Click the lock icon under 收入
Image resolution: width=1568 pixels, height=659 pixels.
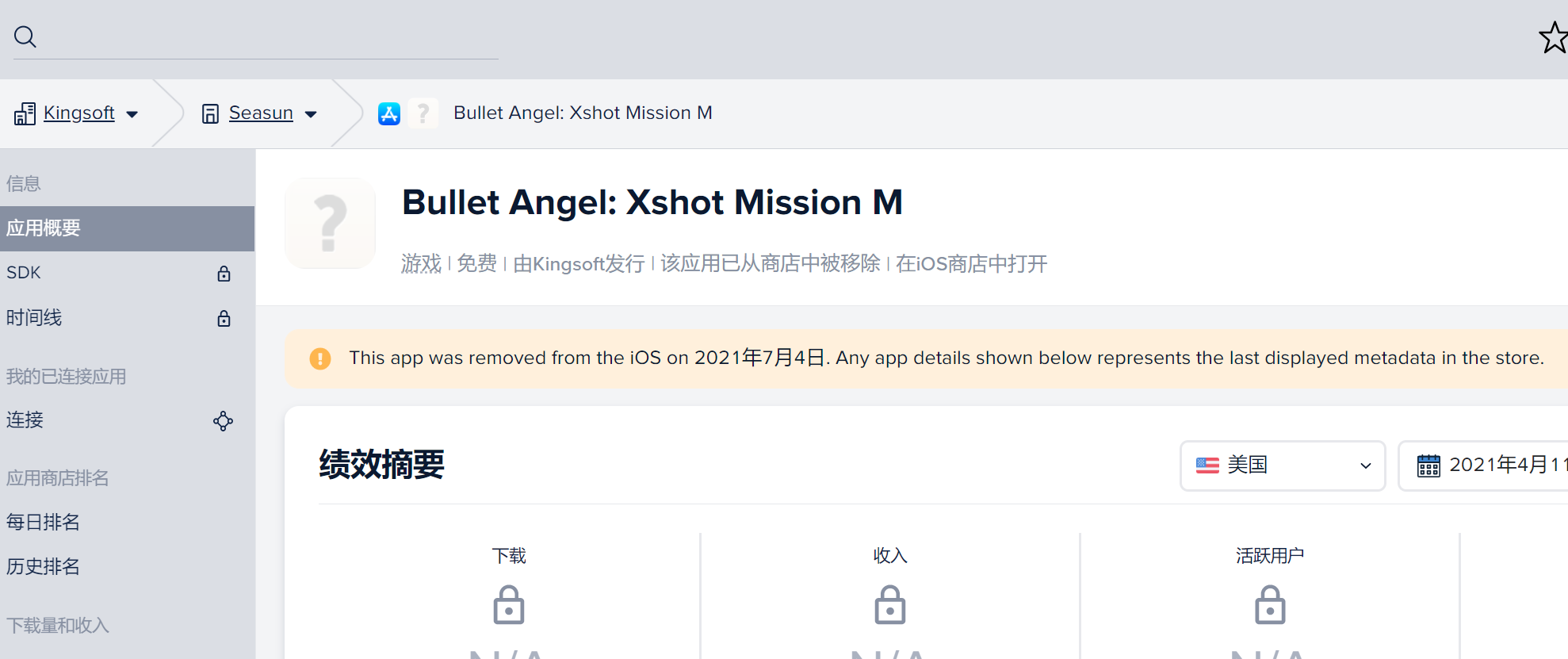pyautogui.click(x=889, y=605)
